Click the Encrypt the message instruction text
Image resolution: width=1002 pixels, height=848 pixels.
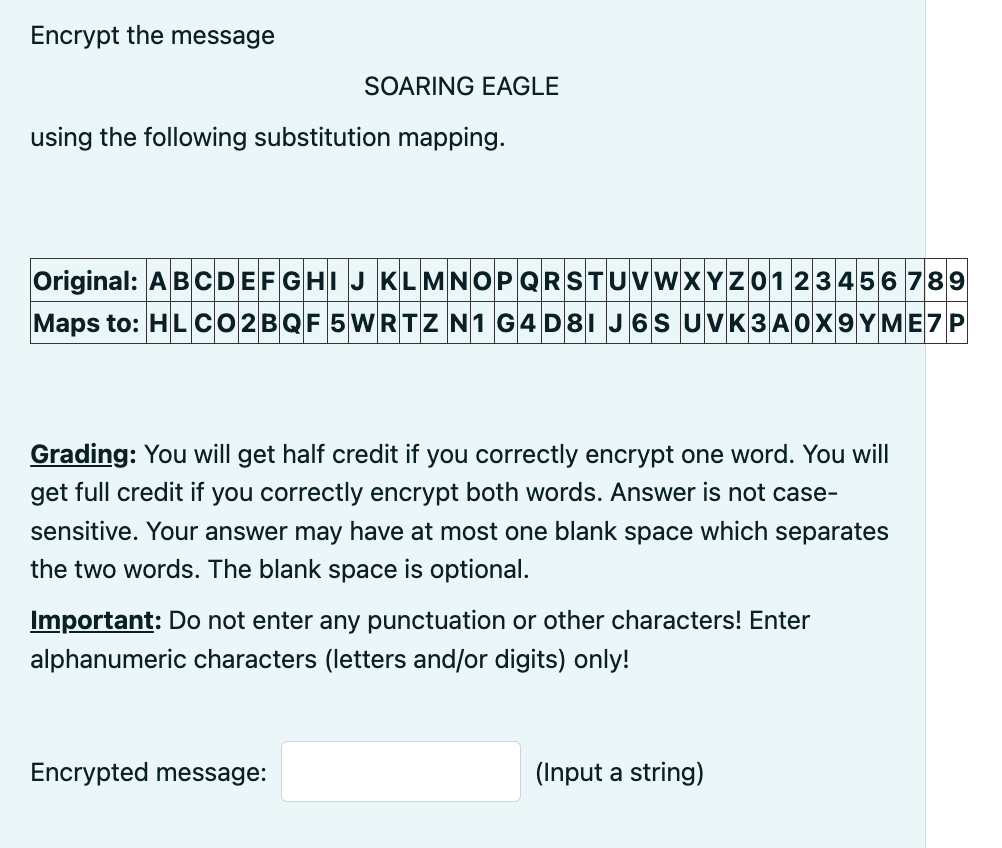152,35
